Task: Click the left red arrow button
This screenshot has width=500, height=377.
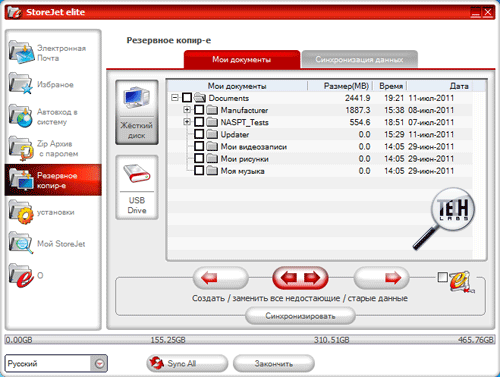Action: 220,278
